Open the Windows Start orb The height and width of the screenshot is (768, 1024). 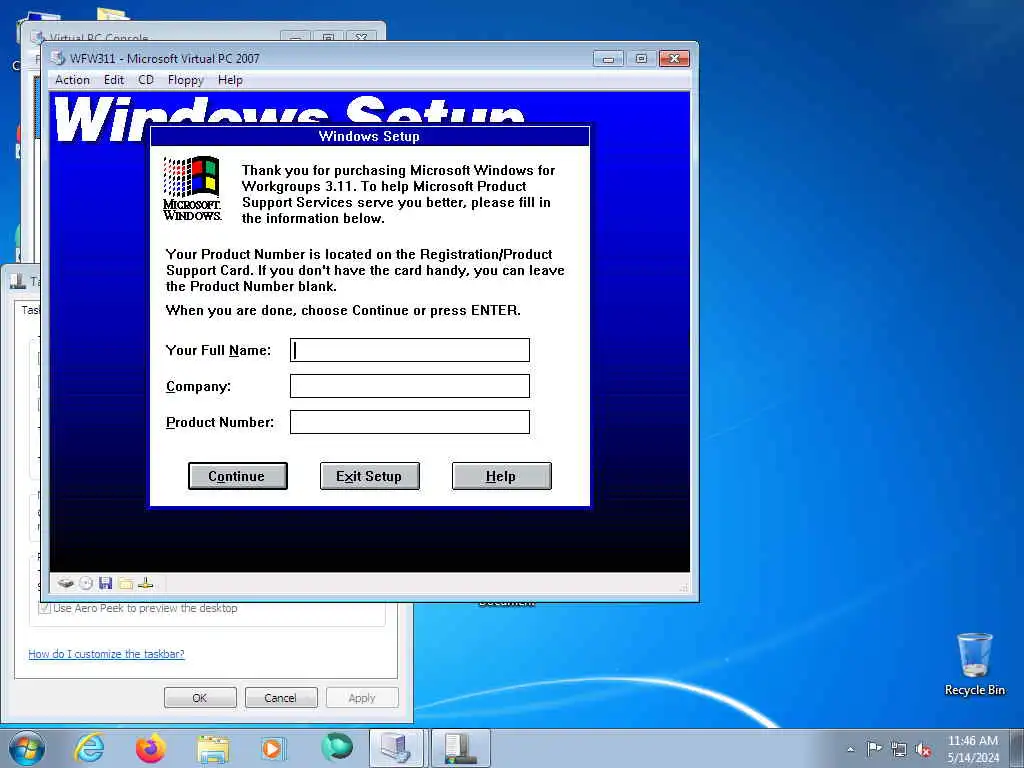point(27,748)
